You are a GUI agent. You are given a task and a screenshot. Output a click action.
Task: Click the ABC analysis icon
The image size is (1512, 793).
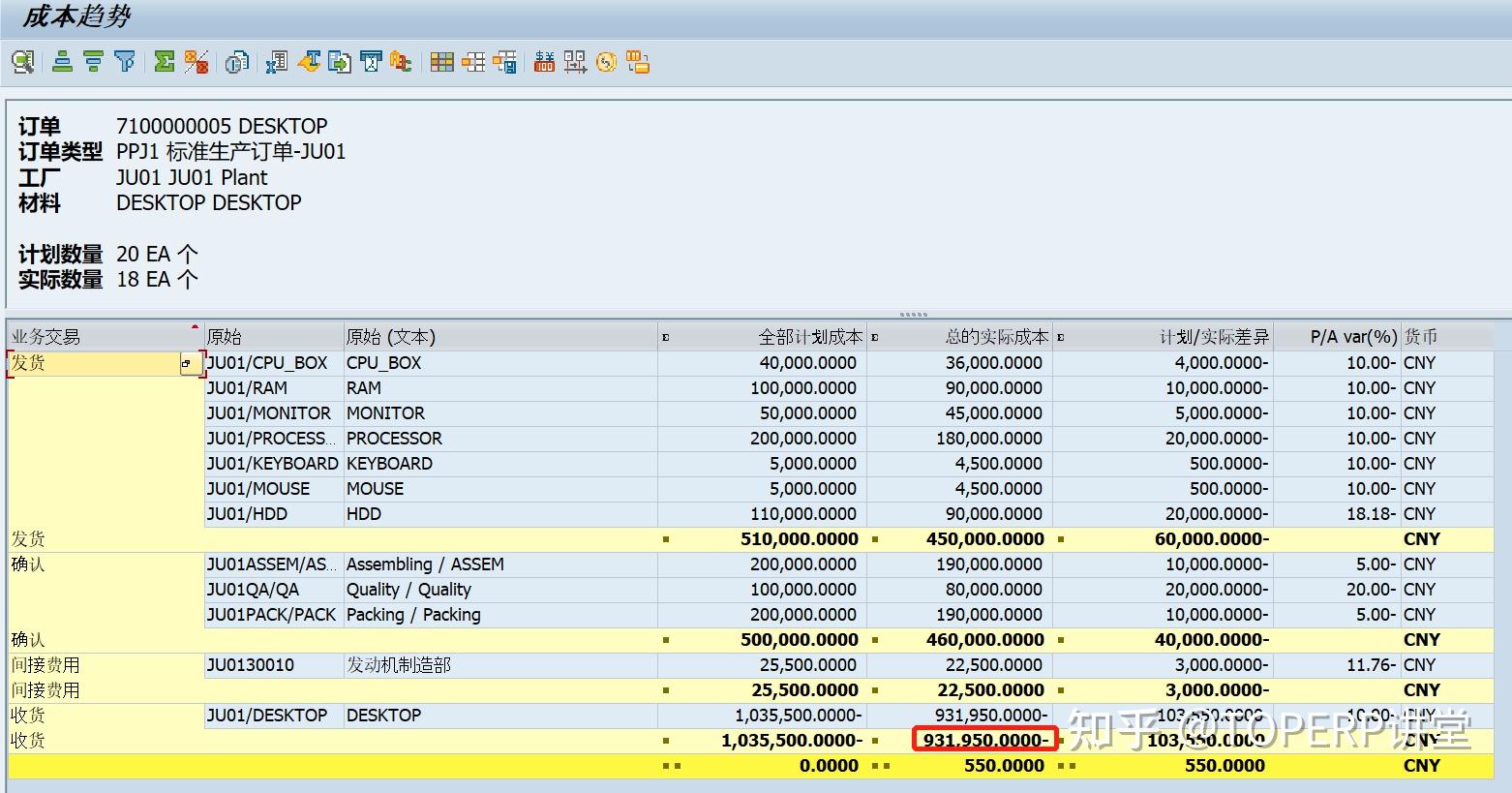[401, 63]
